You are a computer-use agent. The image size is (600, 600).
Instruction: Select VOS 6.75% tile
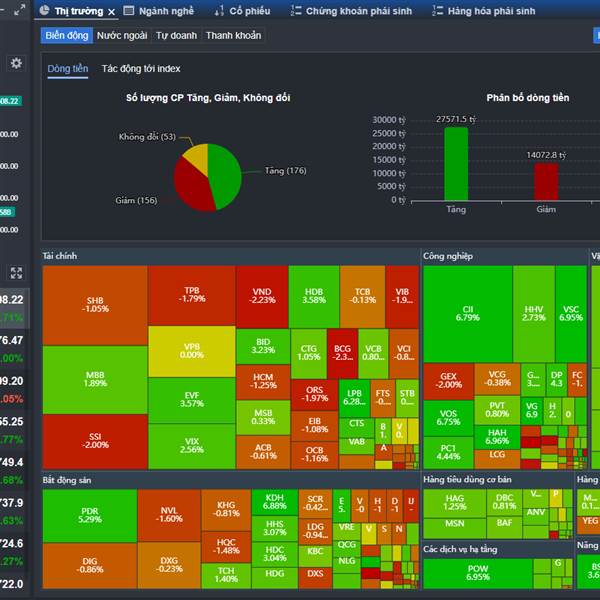click(448, 418)
